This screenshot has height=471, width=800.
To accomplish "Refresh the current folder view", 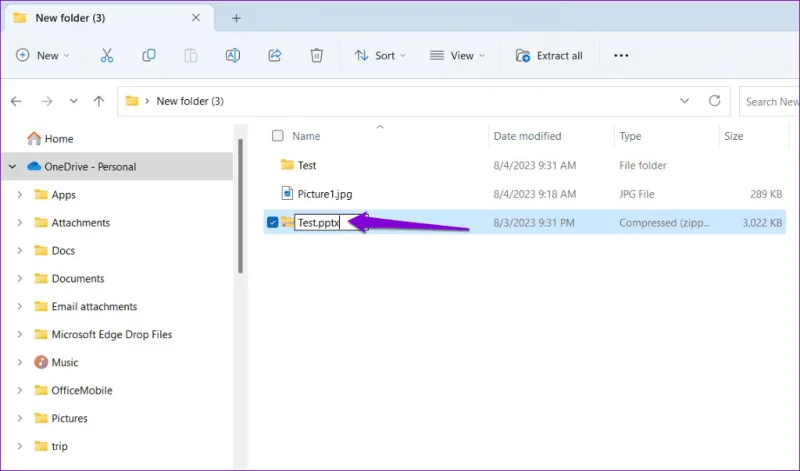I will pos(714,101).
